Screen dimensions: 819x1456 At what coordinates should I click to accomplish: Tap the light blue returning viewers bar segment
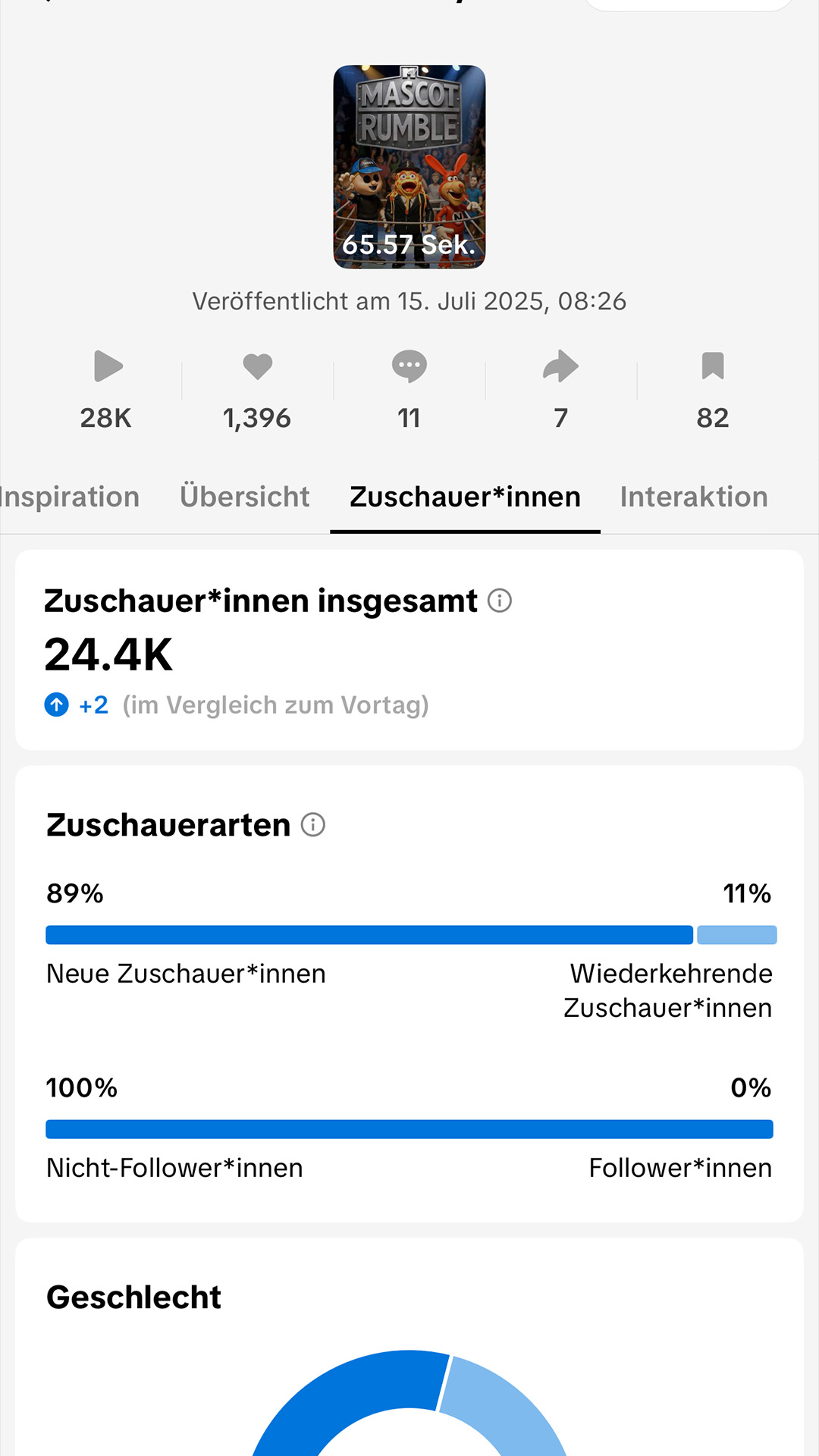[737, 935]
